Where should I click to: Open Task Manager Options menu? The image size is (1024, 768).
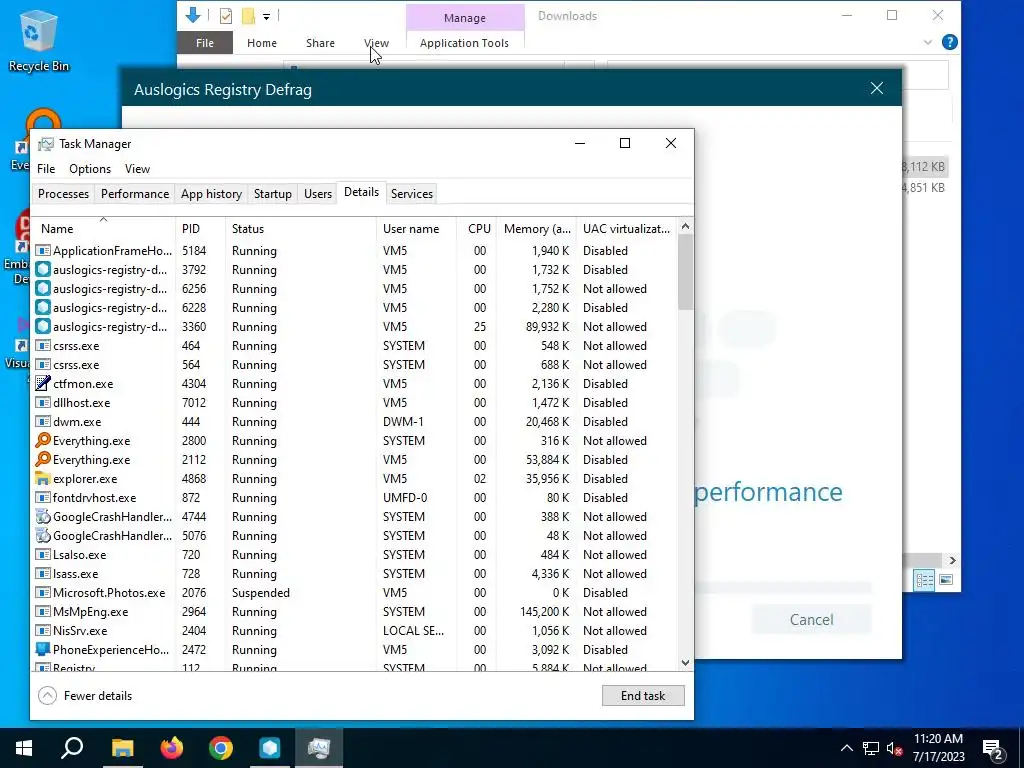(x=90, y=168)
